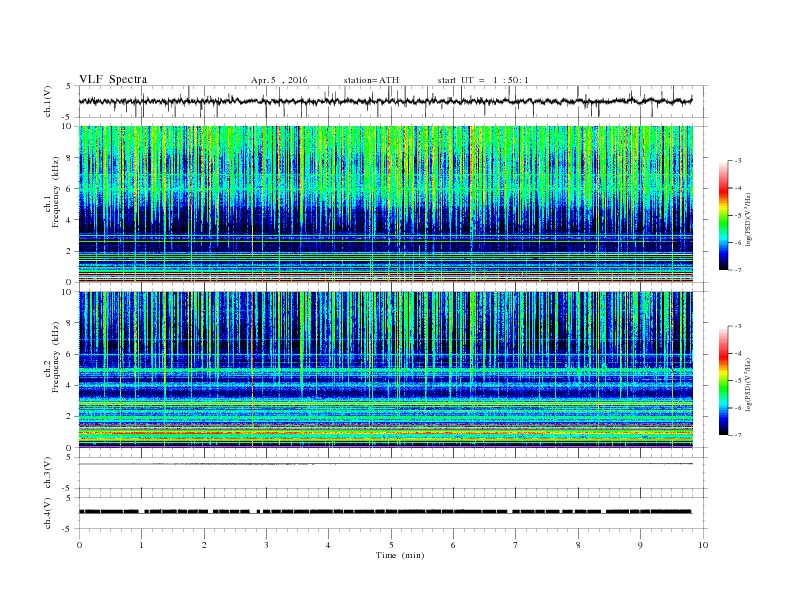Click the ch.1 colorbar 'log(PSD)(V²/Hz)' label

coord(749,218)
